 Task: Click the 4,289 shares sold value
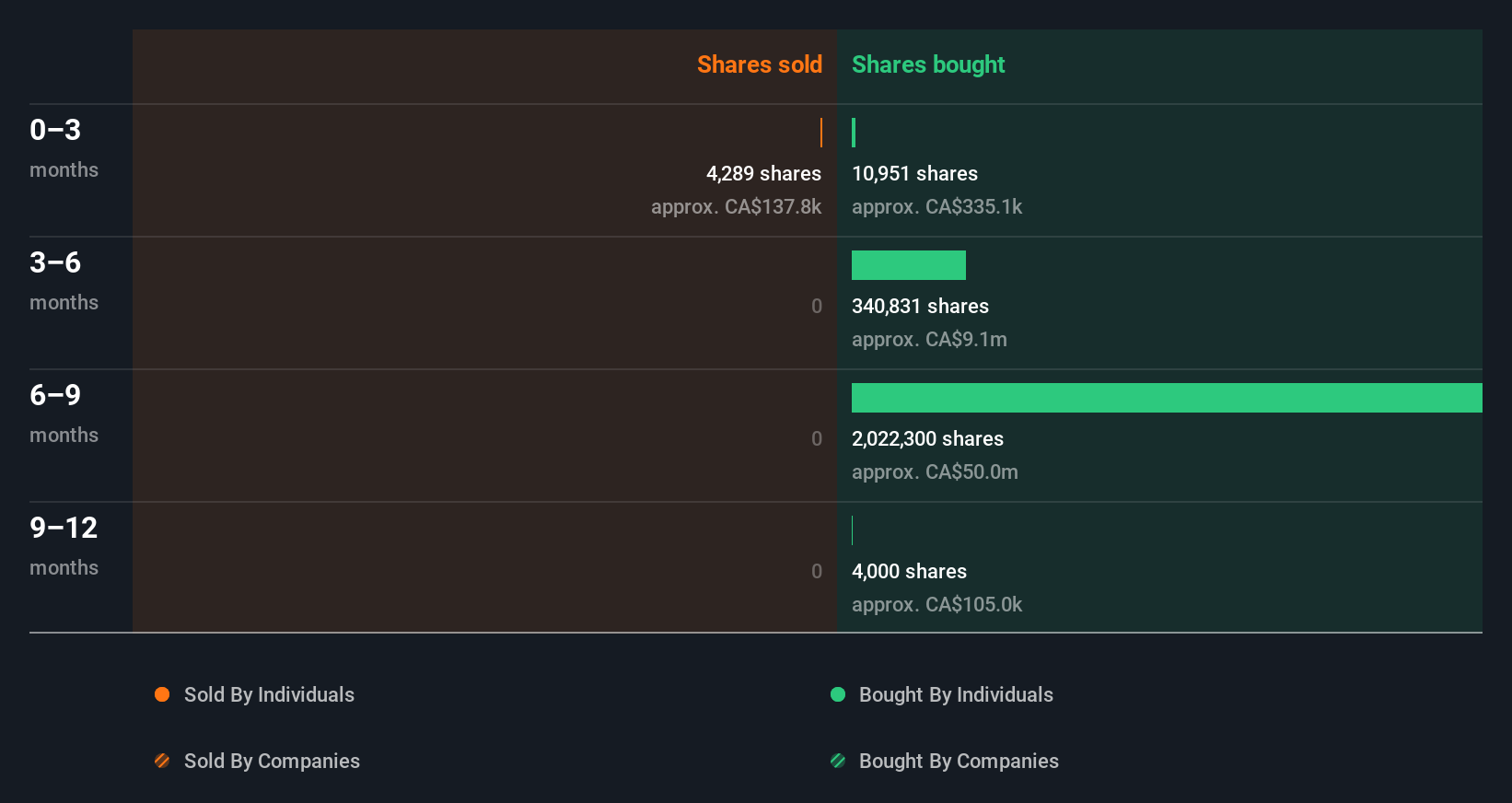coord(763,173)
